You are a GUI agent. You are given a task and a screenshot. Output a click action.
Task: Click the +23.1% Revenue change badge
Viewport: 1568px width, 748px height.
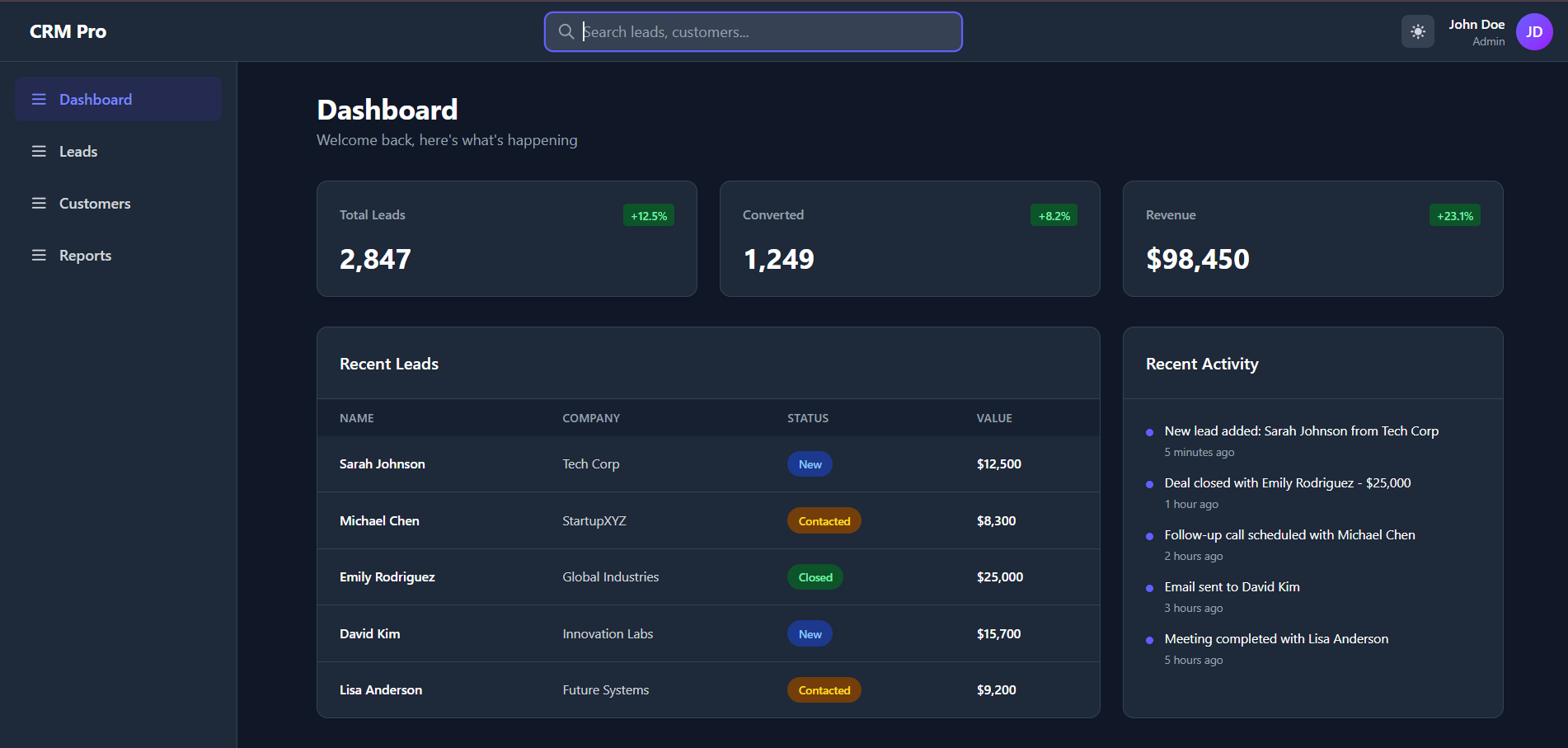point(1454,216)
